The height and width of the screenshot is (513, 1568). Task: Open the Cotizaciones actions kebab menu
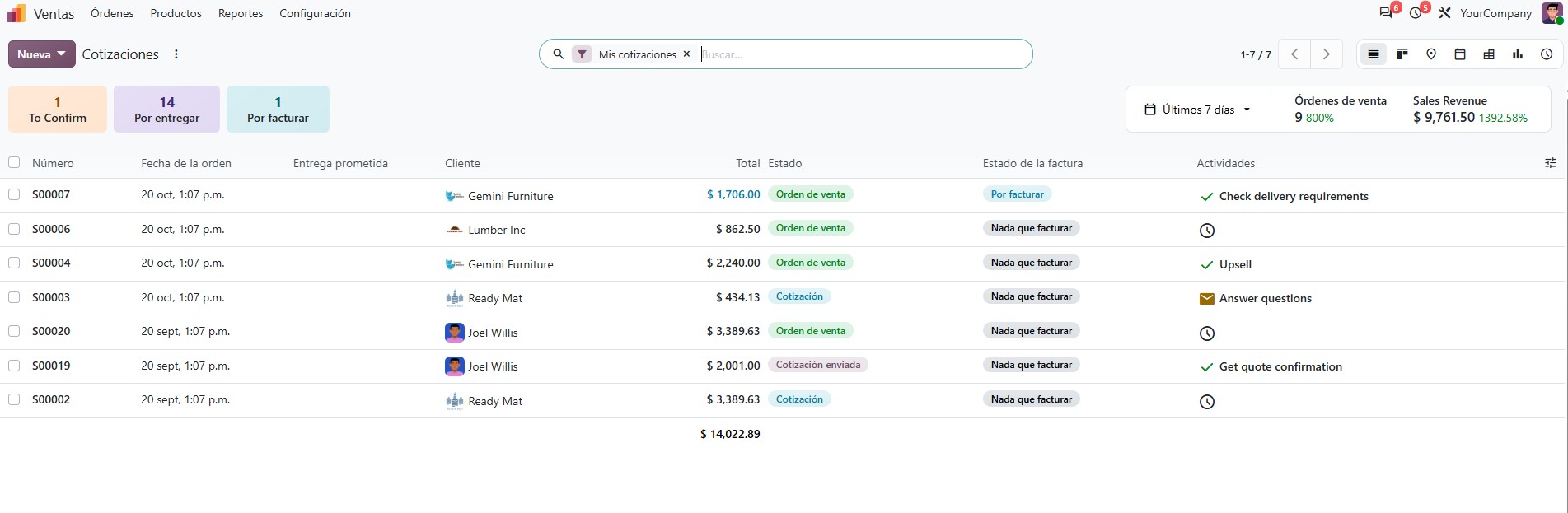pos(176,54)
